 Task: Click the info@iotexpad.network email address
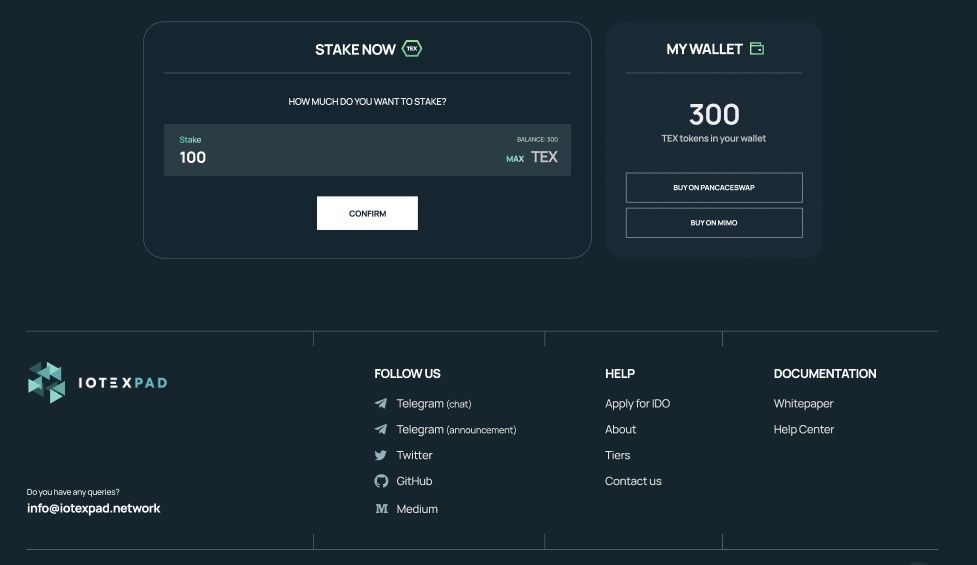[x=93, y=508]
